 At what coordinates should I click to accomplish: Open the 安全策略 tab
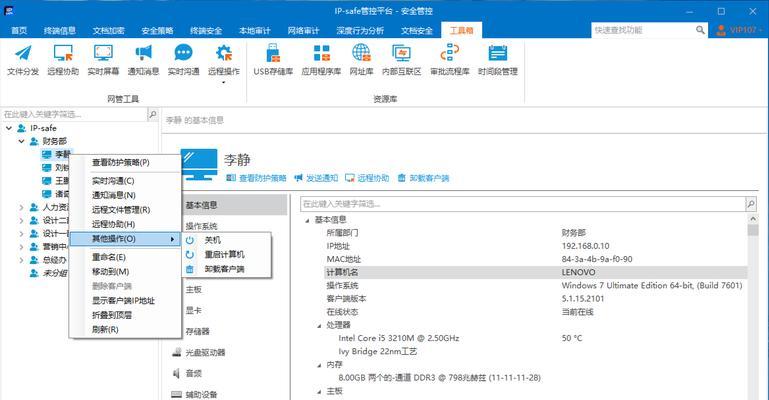click(157, 30)
